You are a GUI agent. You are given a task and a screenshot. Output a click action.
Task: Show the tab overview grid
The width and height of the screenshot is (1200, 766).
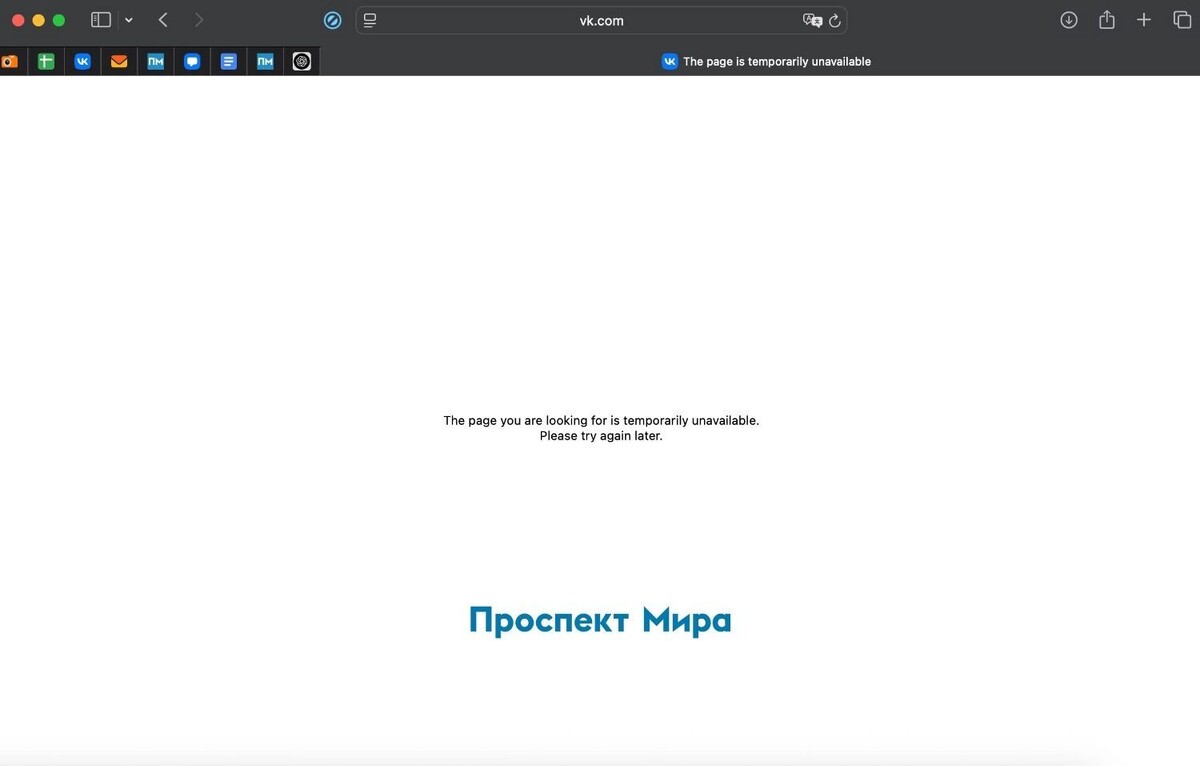[x=1182, y=19]
